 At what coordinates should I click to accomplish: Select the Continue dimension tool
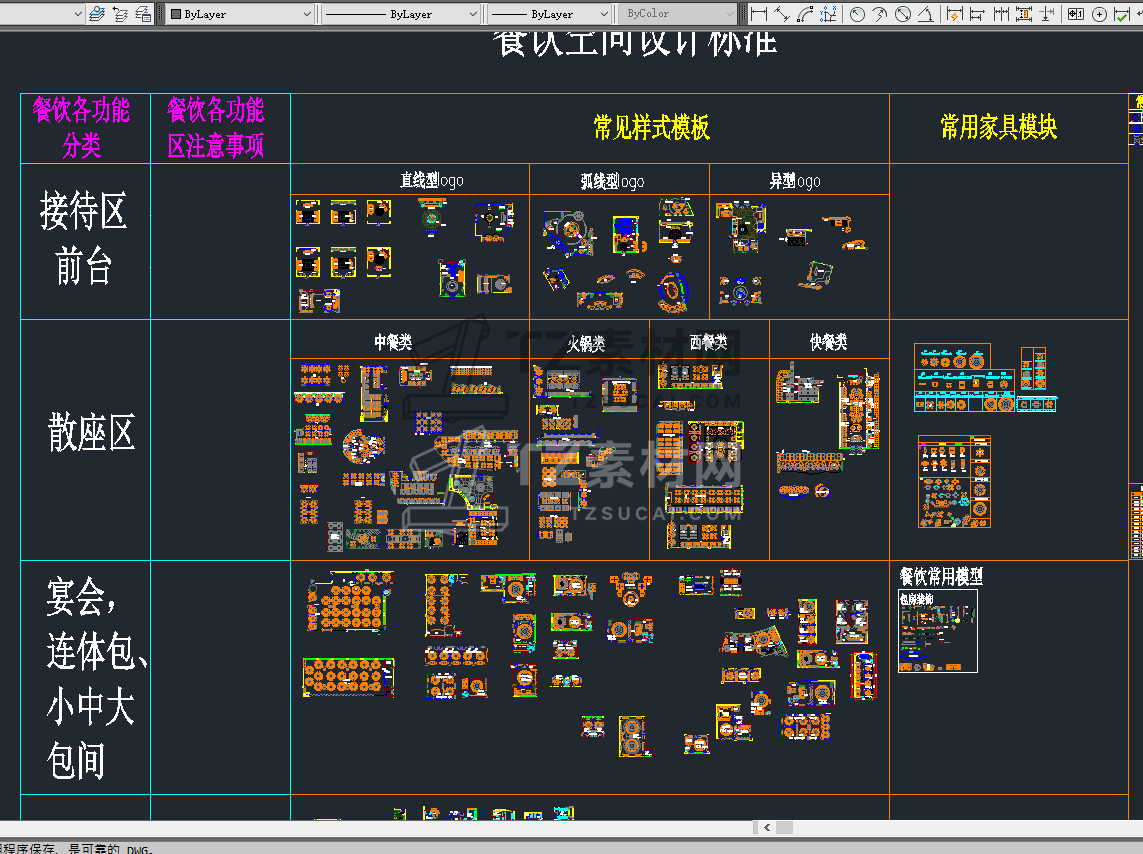pos(1001,13)
